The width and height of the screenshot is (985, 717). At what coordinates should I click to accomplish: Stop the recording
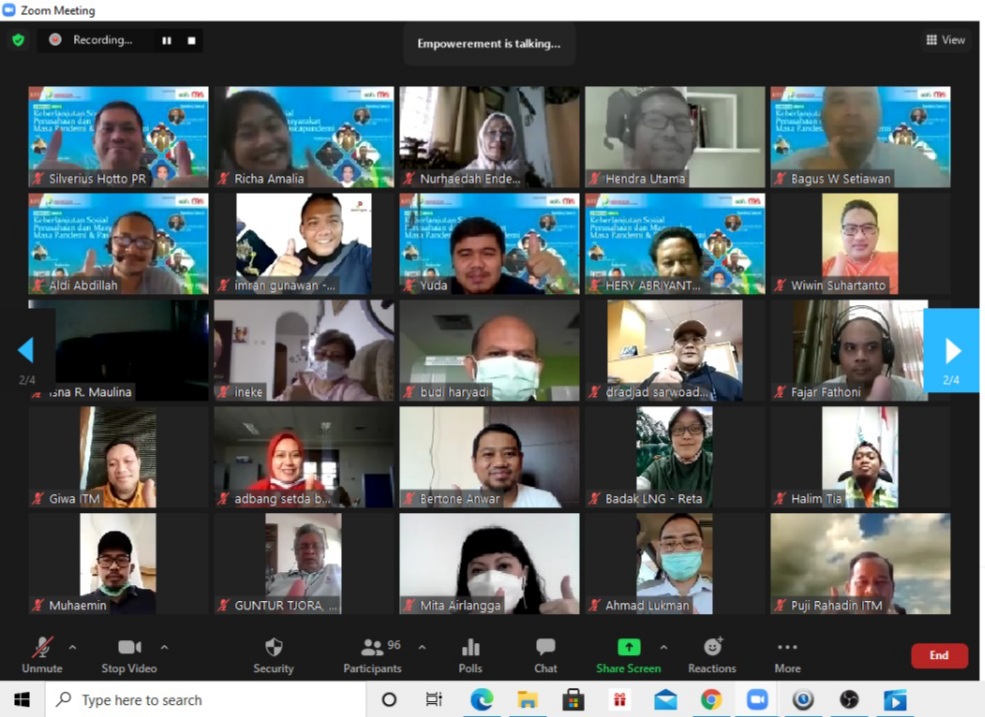click(192, 41)
